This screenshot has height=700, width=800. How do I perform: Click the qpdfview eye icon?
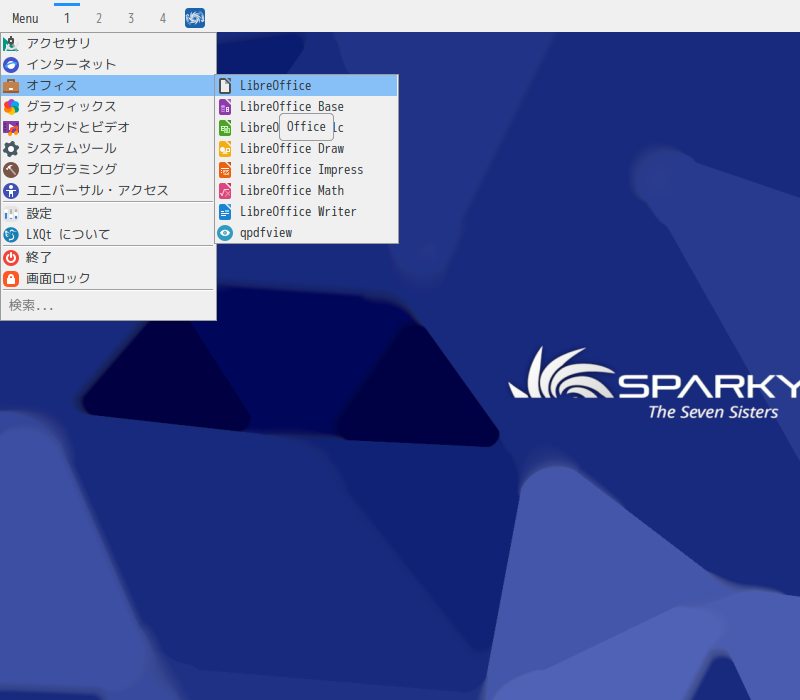pyautogui.click(x=225, y=233)
